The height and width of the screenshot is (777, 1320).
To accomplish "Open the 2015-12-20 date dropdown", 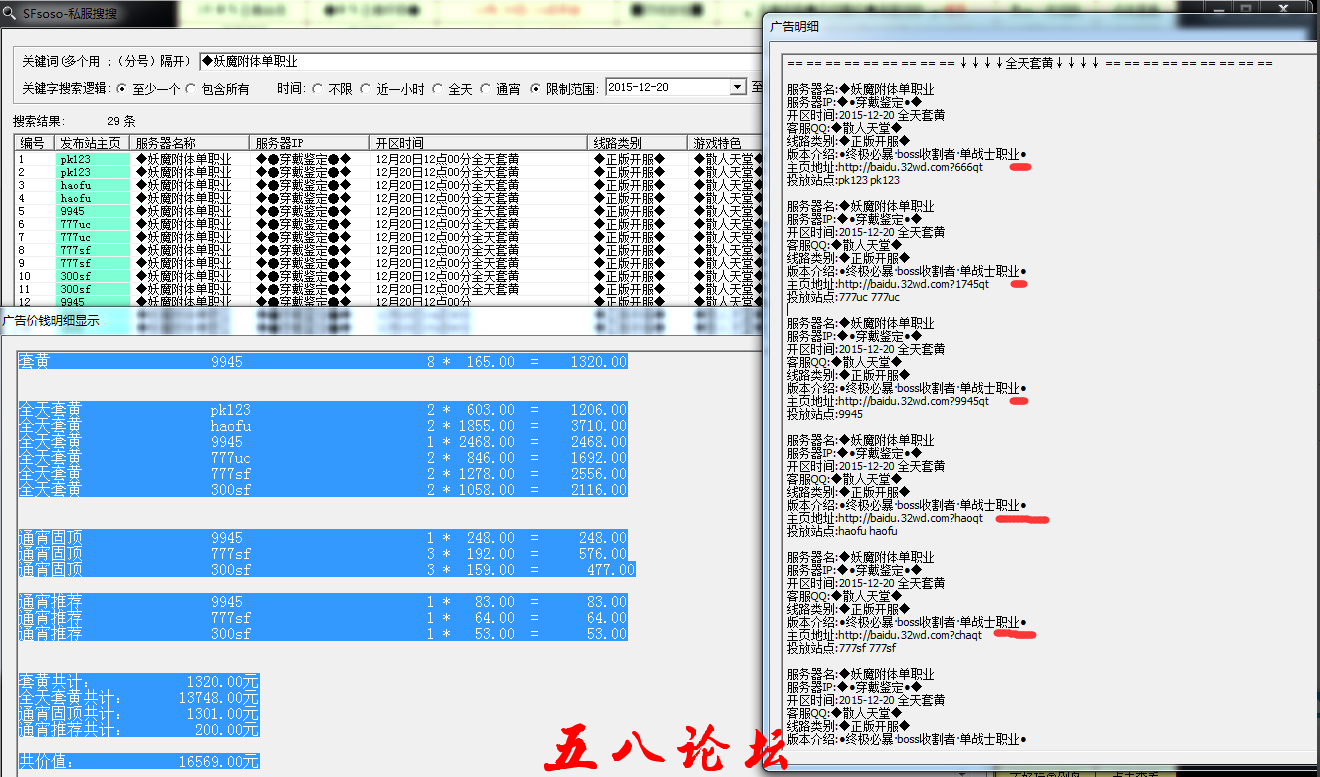I will [x=738, y=88].
